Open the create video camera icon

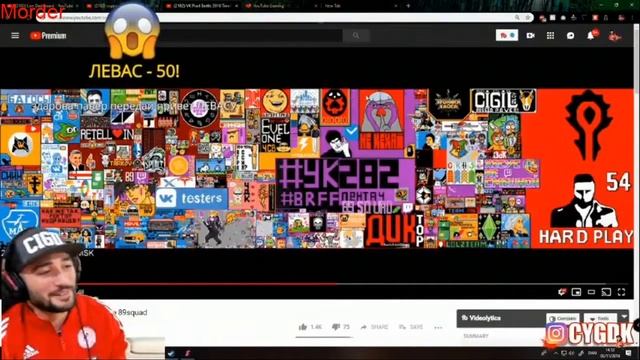tap(530, 36)
